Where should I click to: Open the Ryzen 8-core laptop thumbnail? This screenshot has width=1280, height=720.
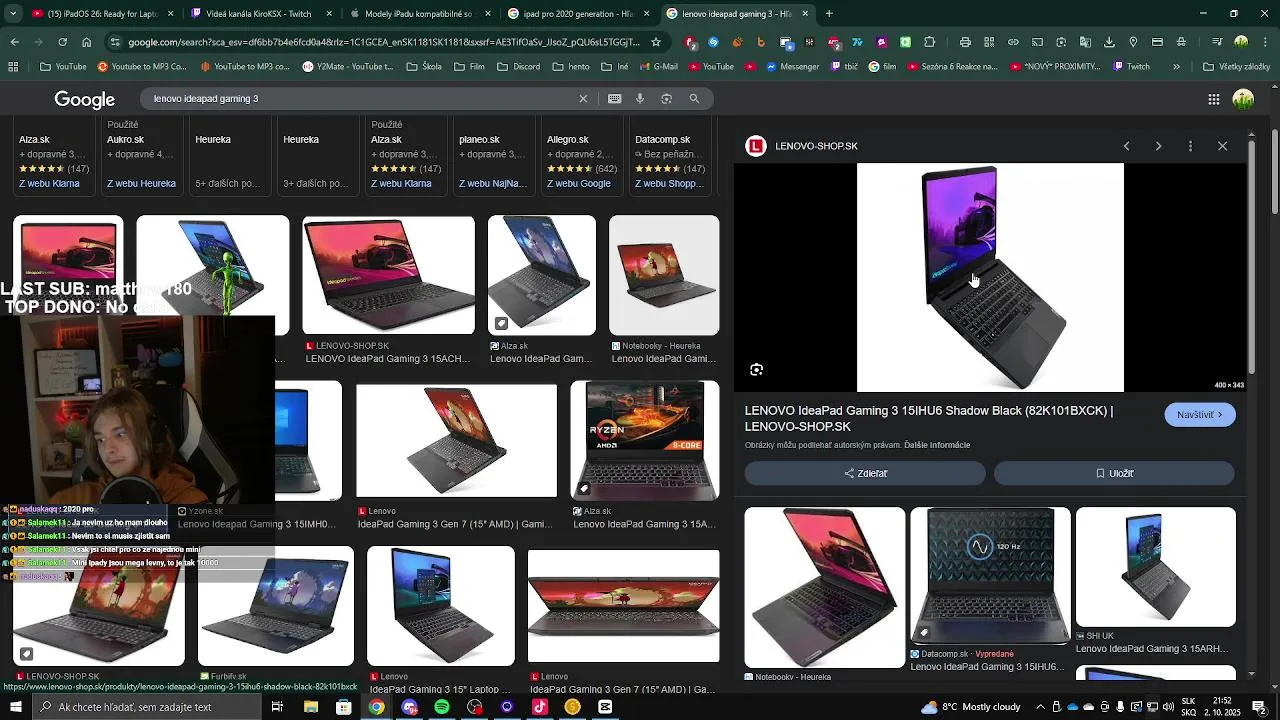(x=644, y=440)
